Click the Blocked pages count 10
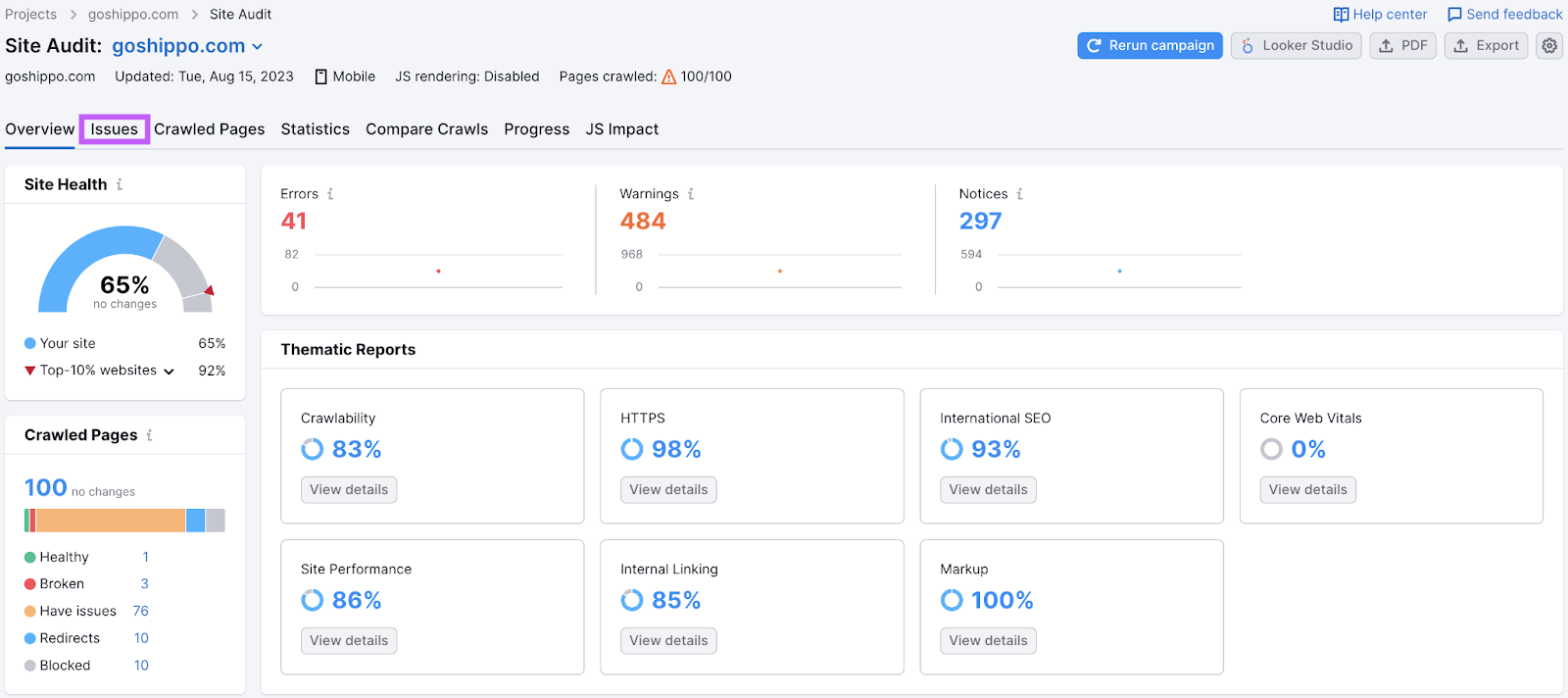This screenshot has height=698, width=1568. (141, 666)
